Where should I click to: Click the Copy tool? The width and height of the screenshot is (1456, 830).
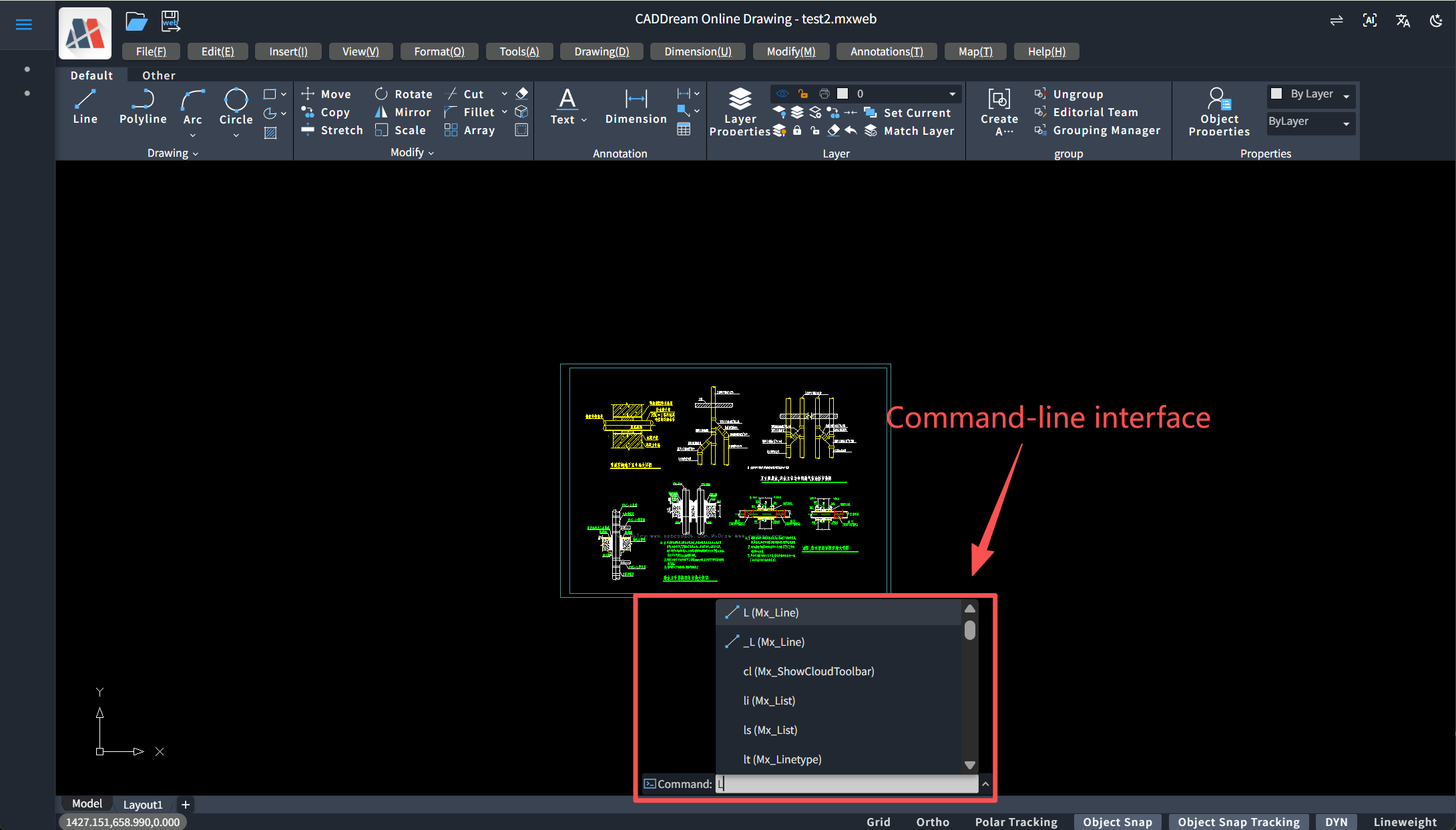[326, 112]
